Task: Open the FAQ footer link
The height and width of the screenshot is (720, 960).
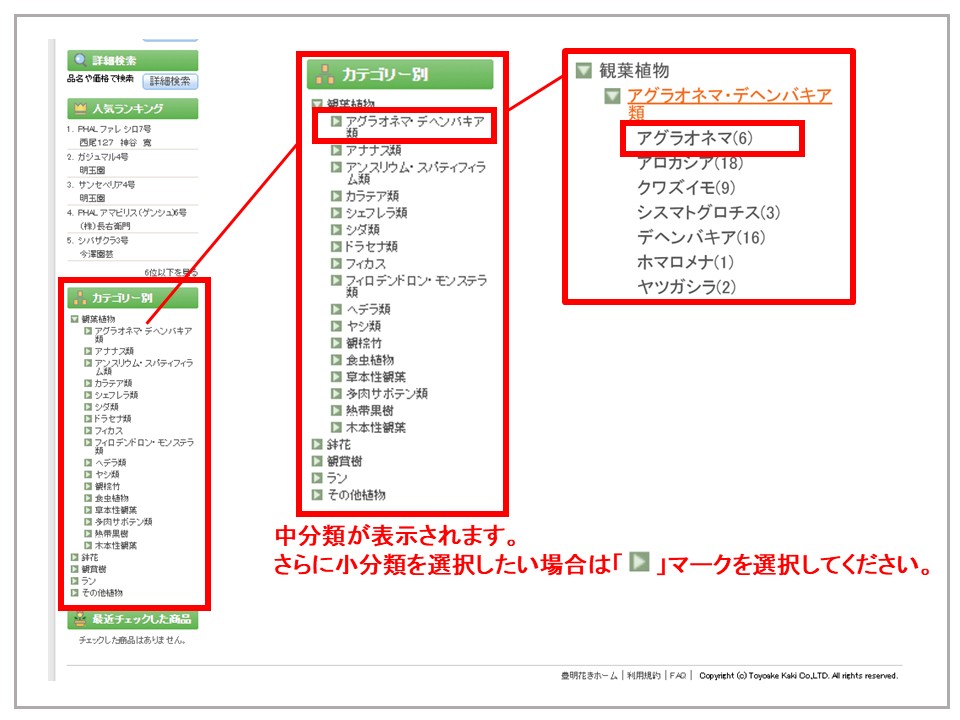Action: pyautogui.click(x=678, y=676)
